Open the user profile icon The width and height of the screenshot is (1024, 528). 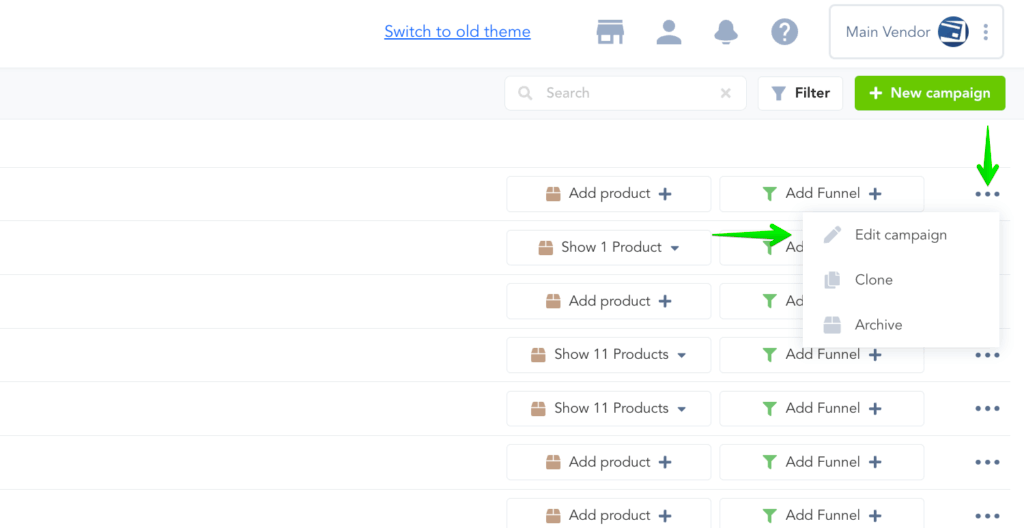668,32
